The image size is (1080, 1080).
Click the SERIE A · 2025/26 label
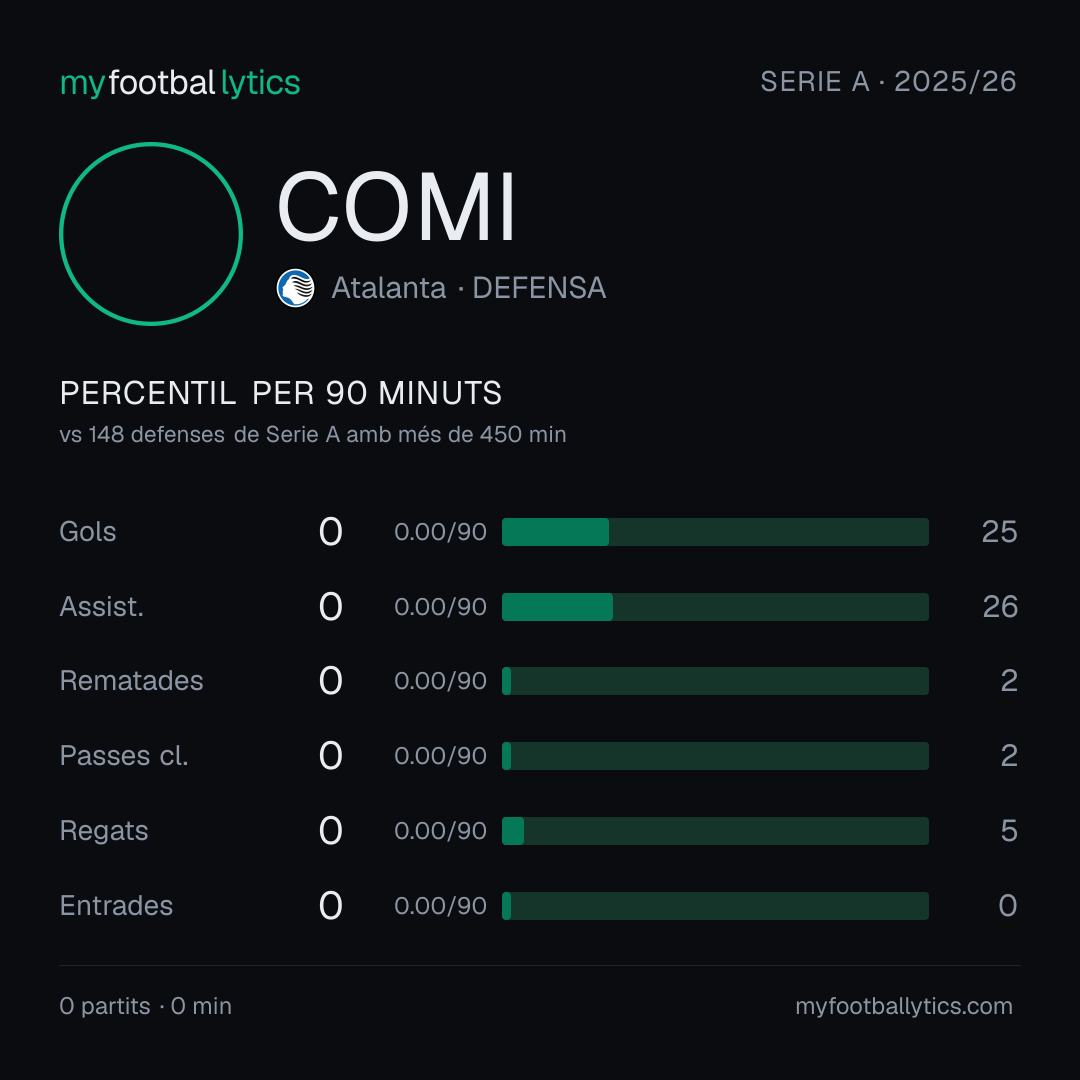pyautogui.click(x=888, y=81)
